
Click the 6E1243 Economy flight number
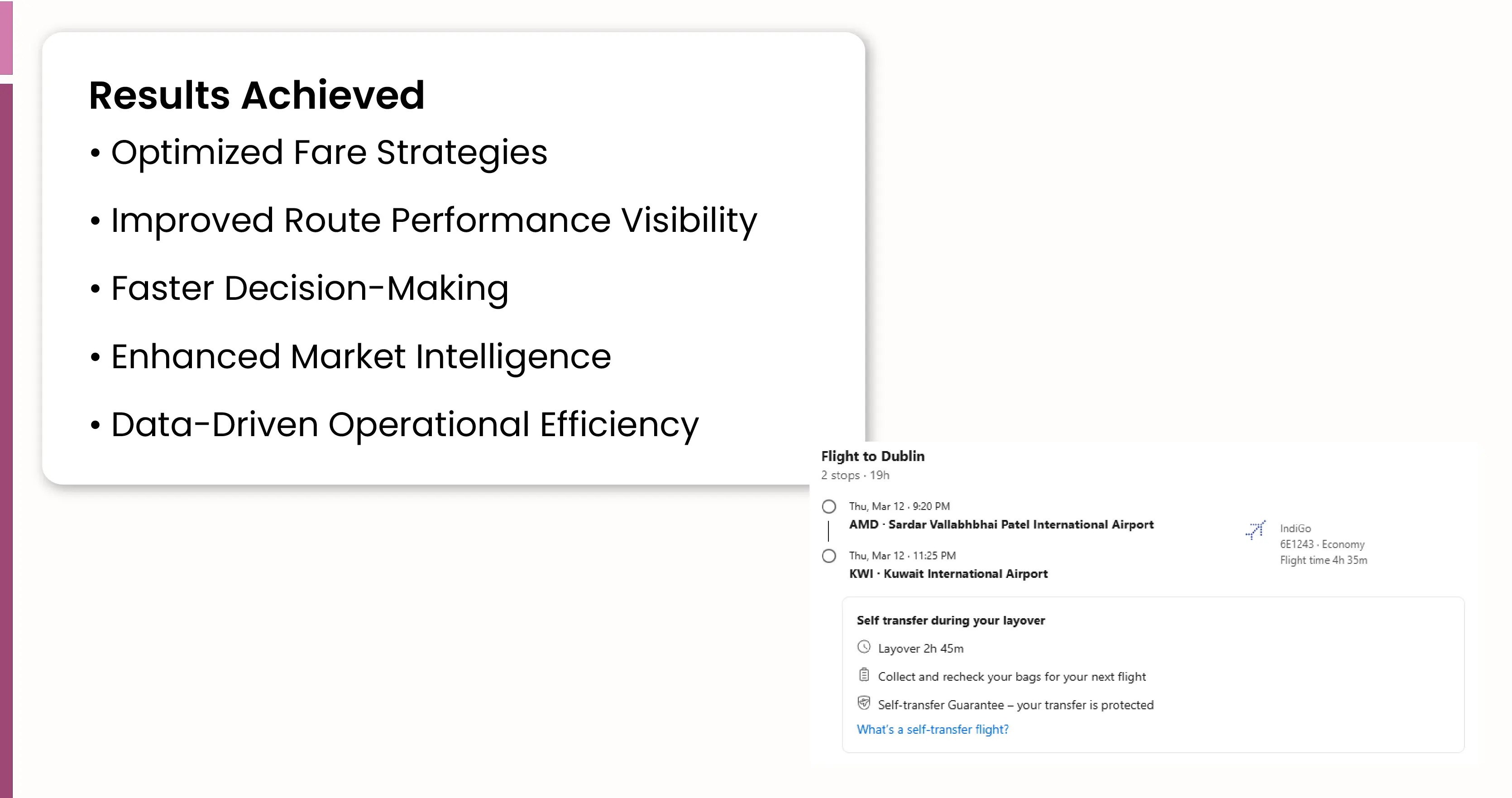pos(1322,544)
